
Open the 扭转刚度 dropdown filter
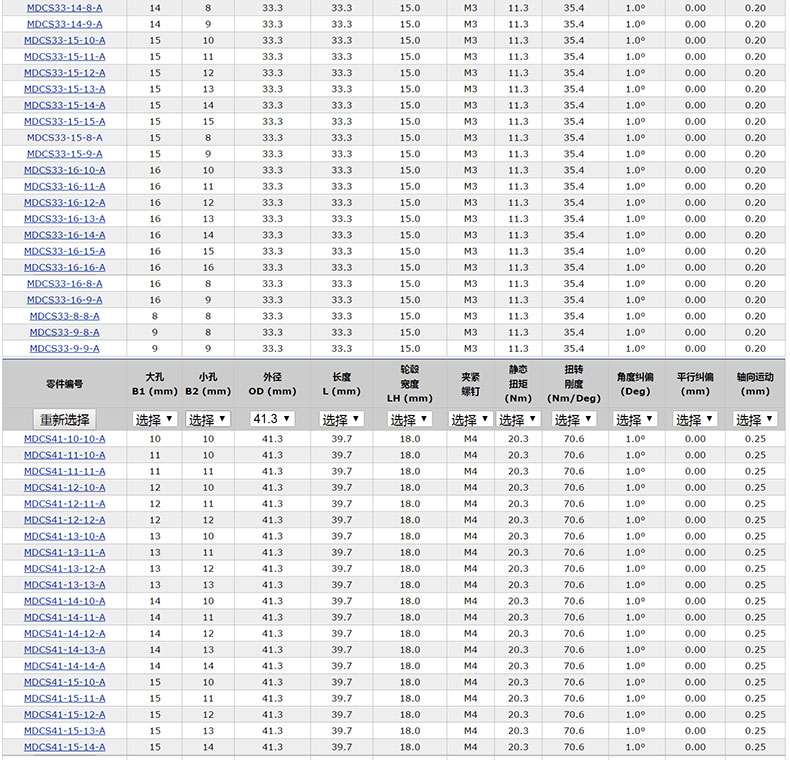(574, 420)
